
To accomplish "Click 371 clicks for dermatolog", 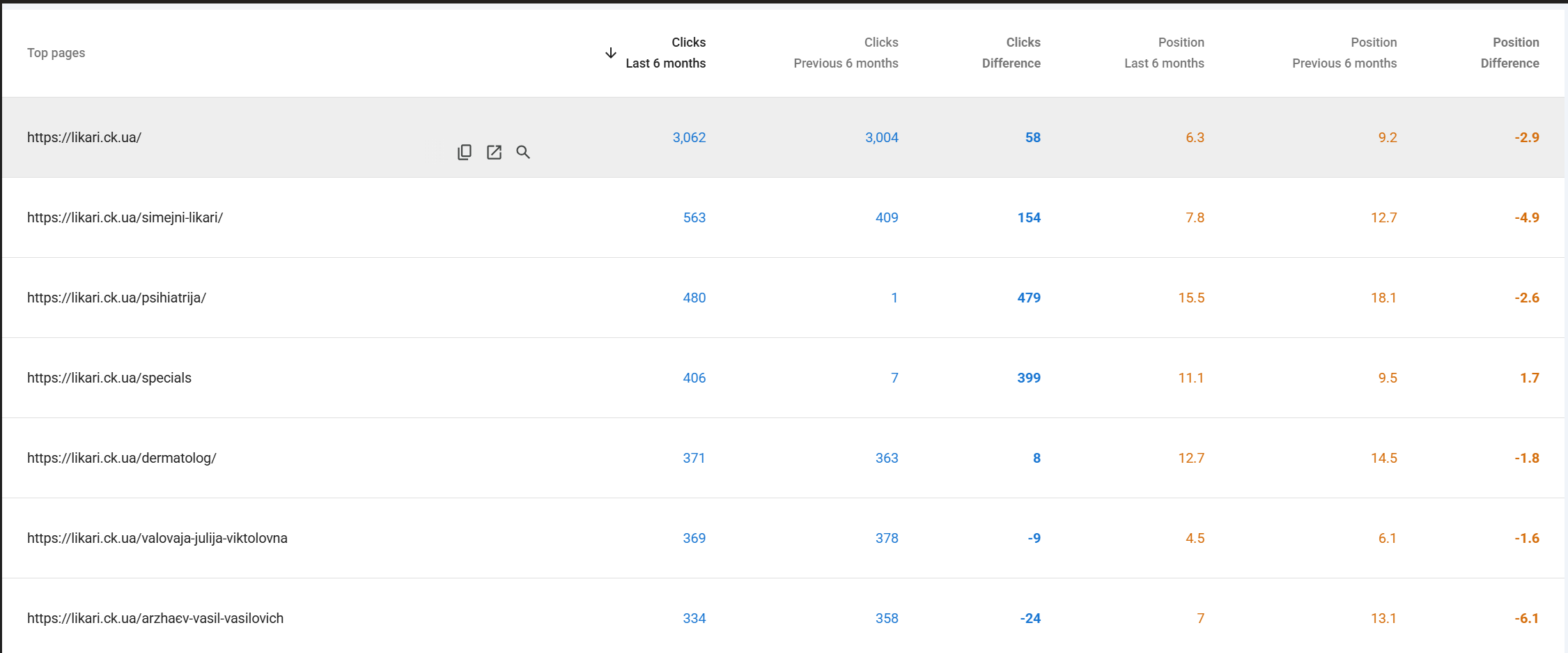I will pos(694,458).
